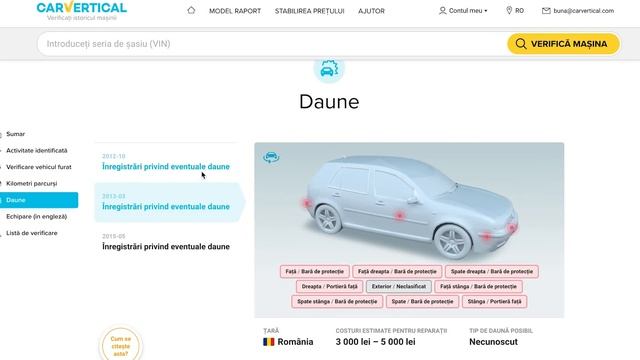Screen dimensions: 640x360
Task: Click Spate stânga / Bară de protecție tag
Action: point(337,302)
